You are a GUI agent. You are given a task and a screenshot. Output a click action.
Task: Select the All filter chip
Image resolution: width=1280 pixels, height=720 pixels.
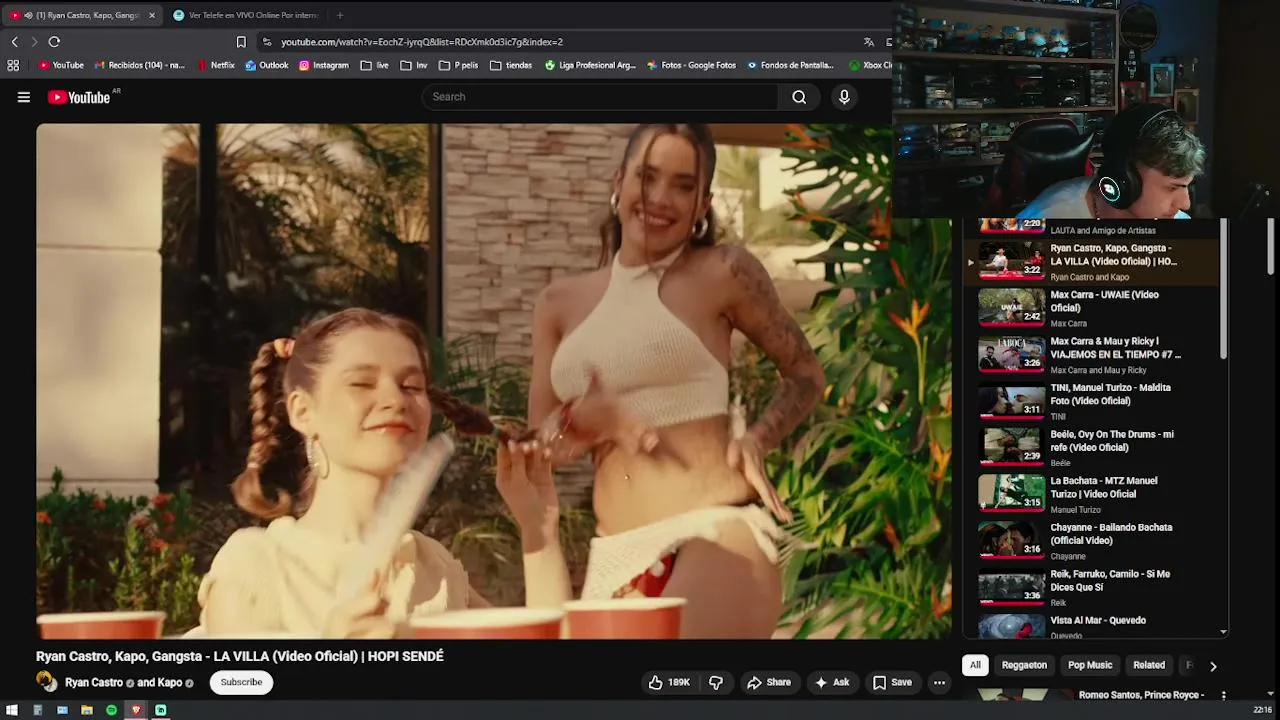(x=975, y=665)
